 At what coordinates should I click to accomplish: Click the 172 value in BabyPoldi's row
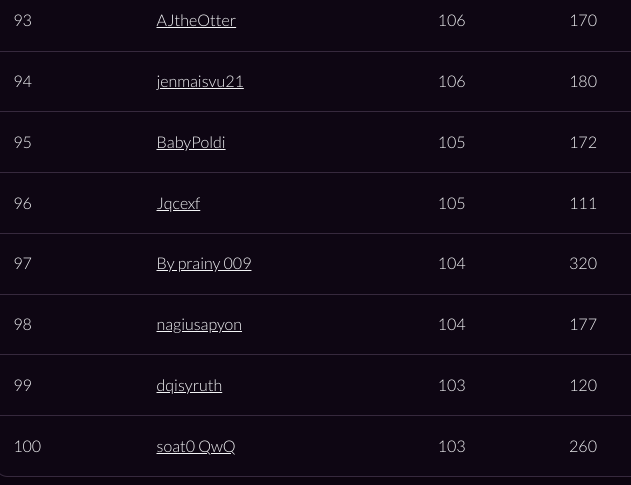(x=583, y=142)
